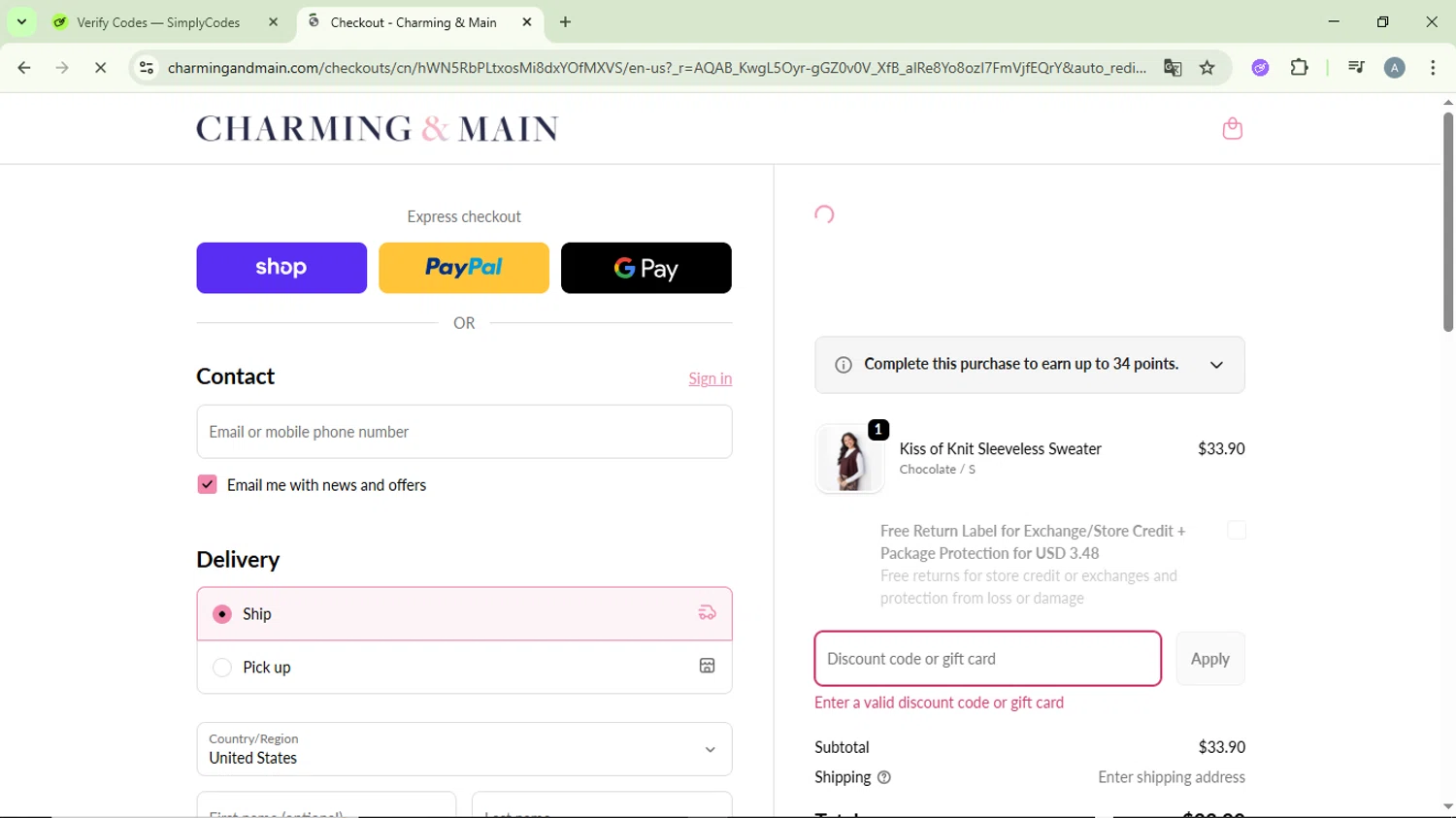This screenshot has width=1456, height=818.
Task: Click the store icon in Pick up row
Action: tap(708, 666)
